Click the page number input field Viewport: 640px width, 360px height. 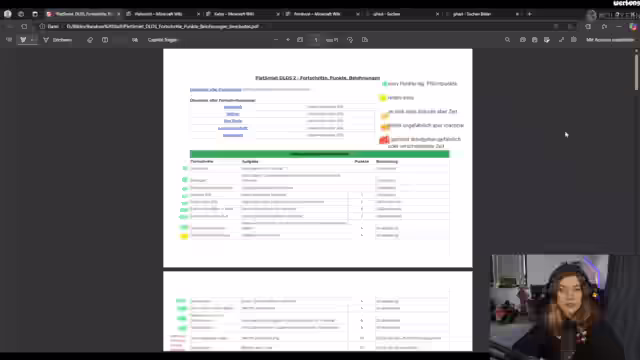point(316,40)
